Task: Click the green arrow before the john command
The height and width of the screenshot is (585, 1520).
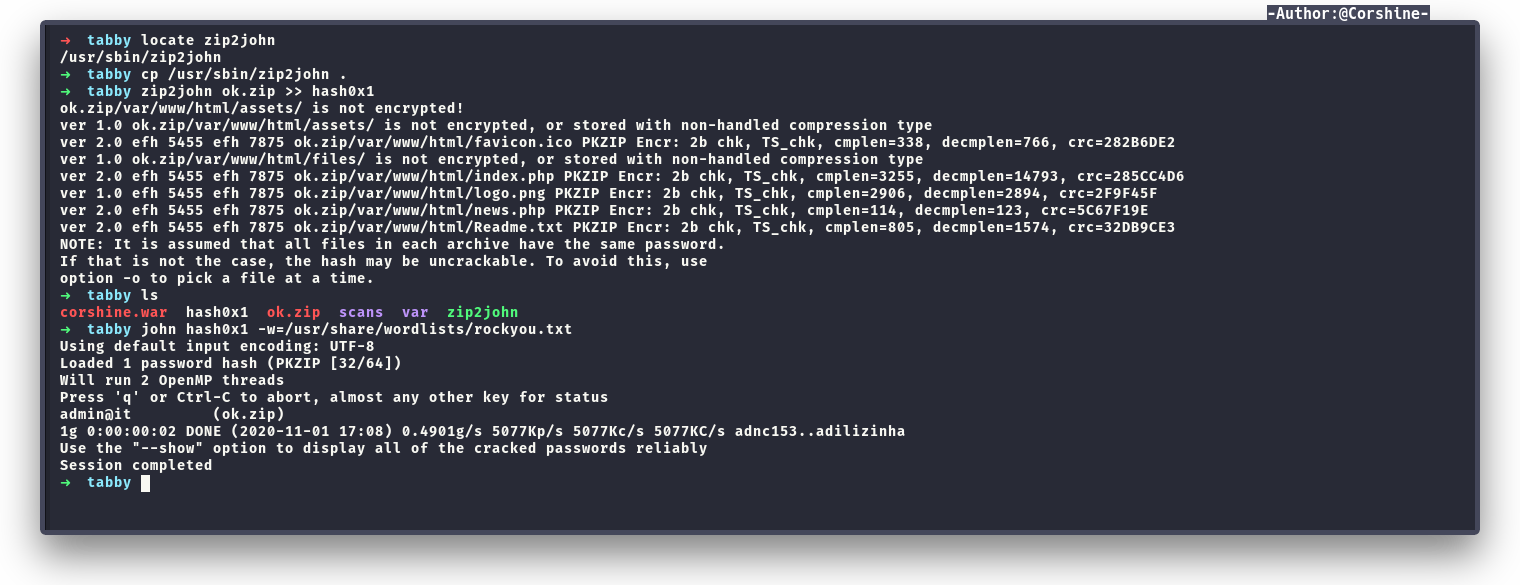Action: click(x=65, y=329)
